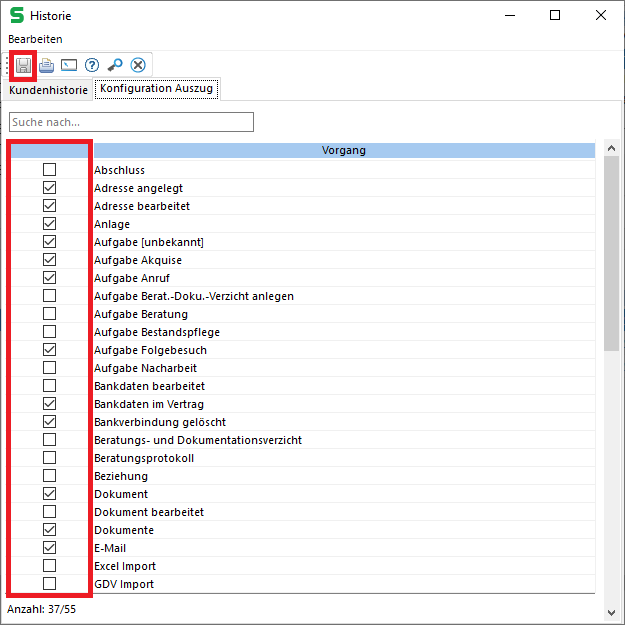Screen dimensions: 625x625
Task: Uncheck the Adresse angelegt checkbox
Action: click(x=50, y=188)
